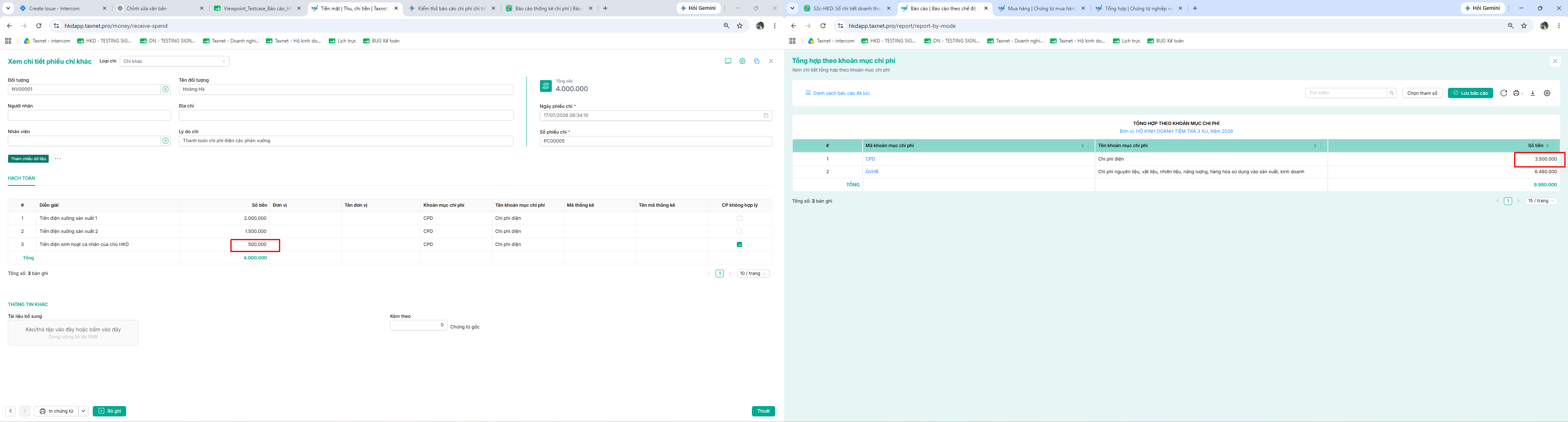Duplicate the voucher using copy icon

coord(756,61)
